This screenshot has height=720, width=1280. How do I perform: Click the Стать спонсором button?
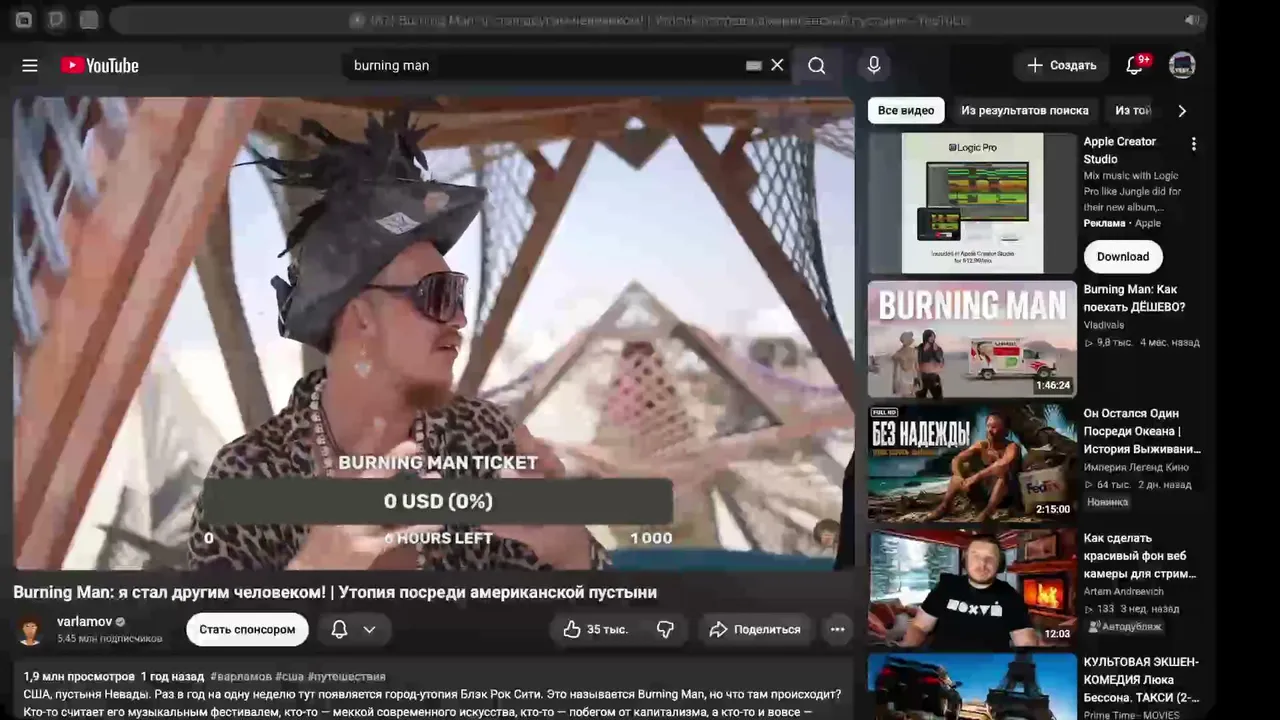click(x=247, y=629)
